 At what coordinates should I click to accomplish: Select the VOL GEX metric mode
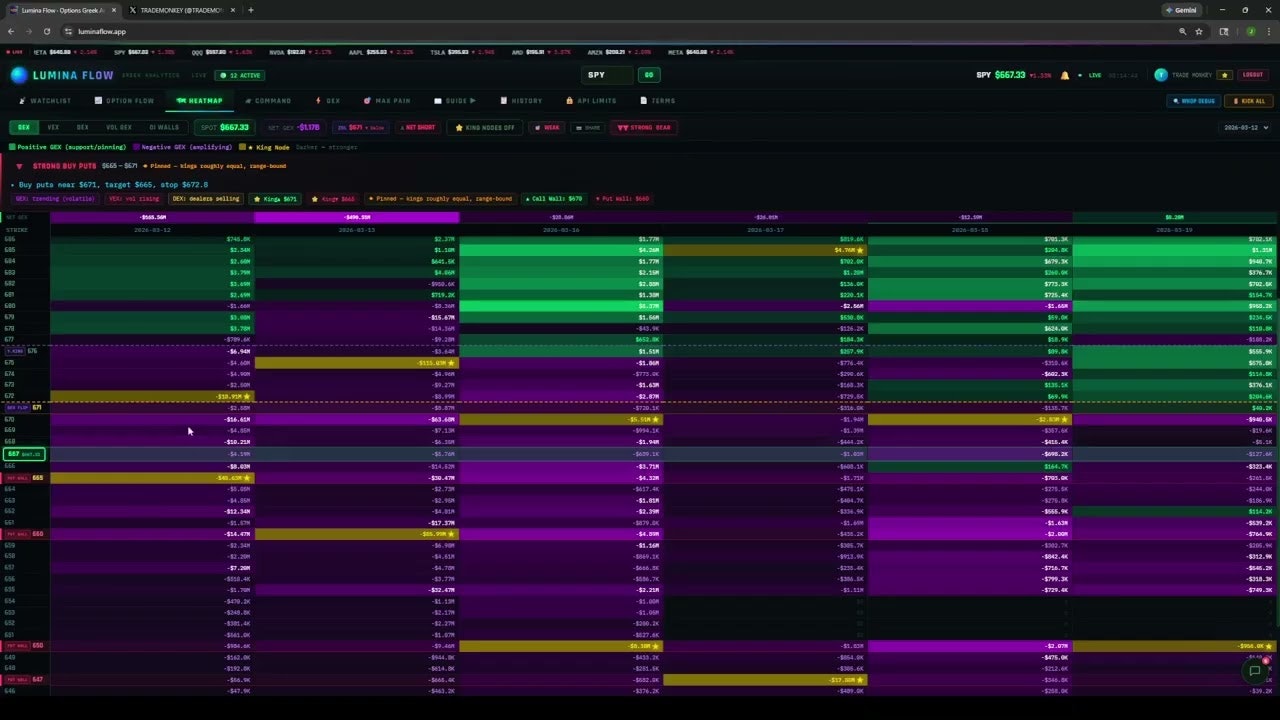[x=119, y=127]
